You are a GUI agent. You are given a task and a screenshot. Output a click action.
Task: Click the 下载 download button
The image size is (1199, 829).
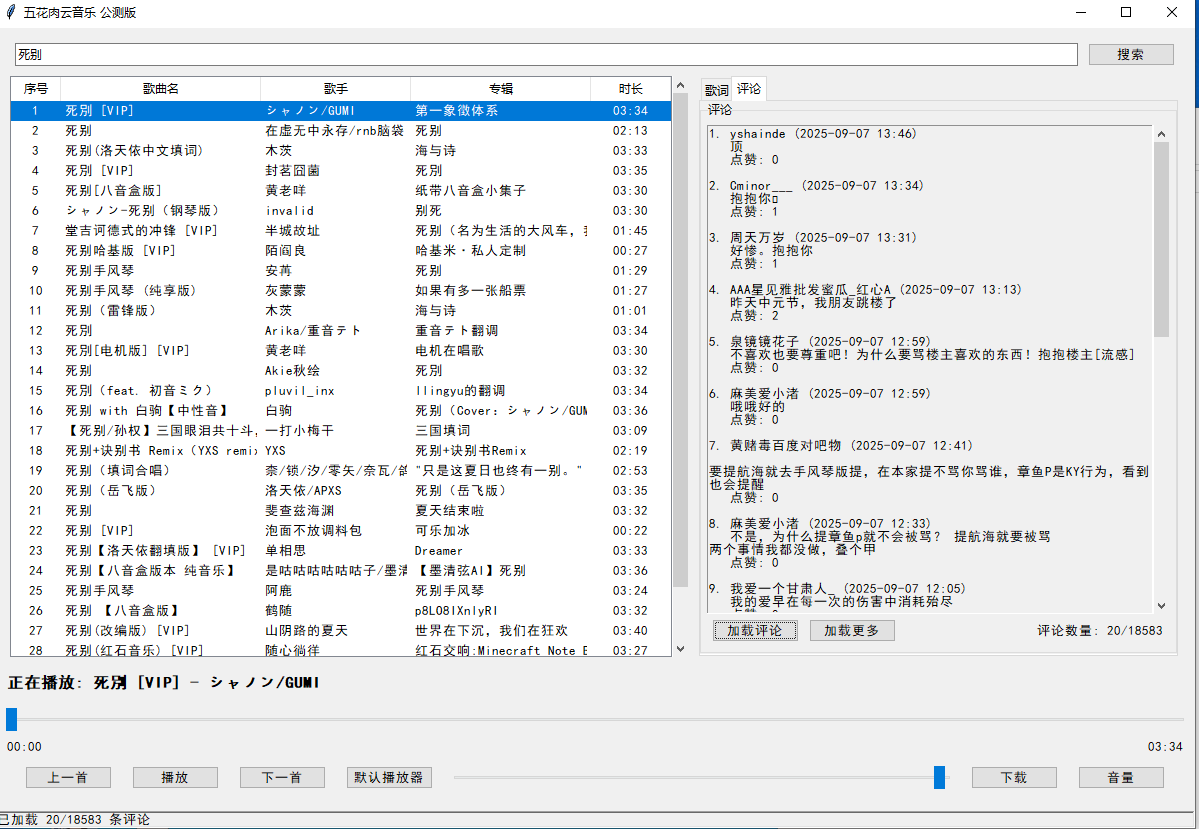(x=1014, y=777)
